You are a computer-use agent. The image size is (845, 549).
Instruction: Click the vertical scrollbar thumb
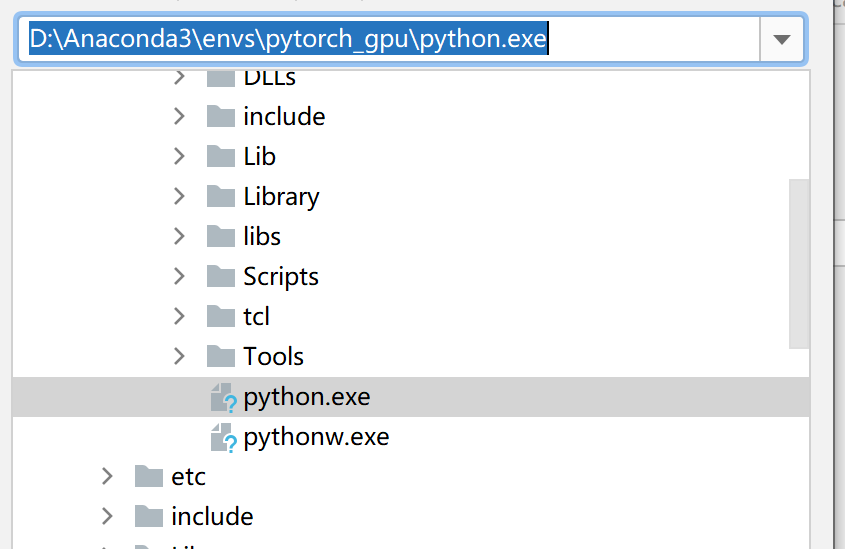coord(799,264)
